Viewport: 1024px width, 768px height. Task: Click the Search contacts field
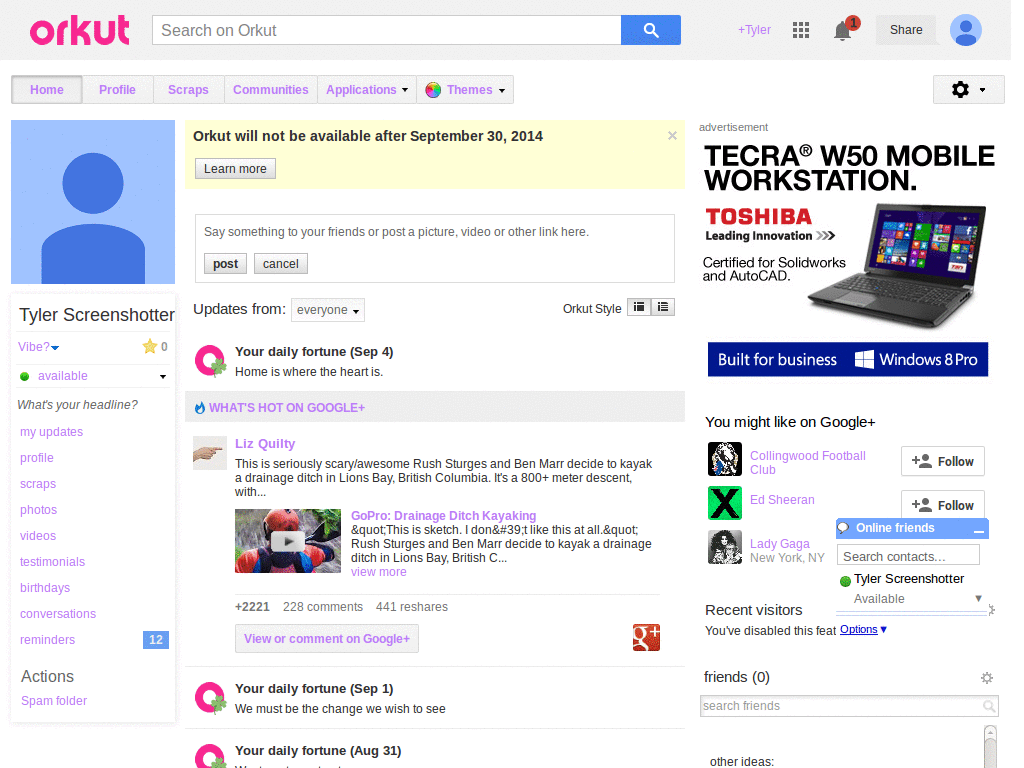pos(908,556)
